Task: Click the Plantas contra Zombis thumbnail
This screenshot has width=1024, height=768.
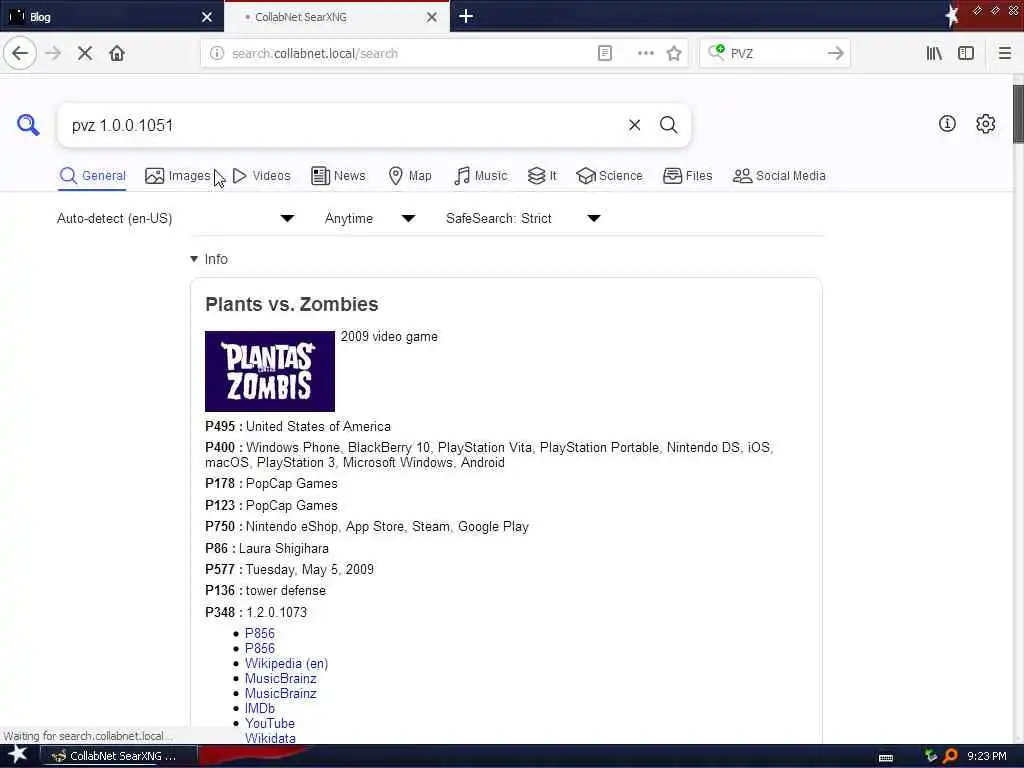Action: pos(270,372)
